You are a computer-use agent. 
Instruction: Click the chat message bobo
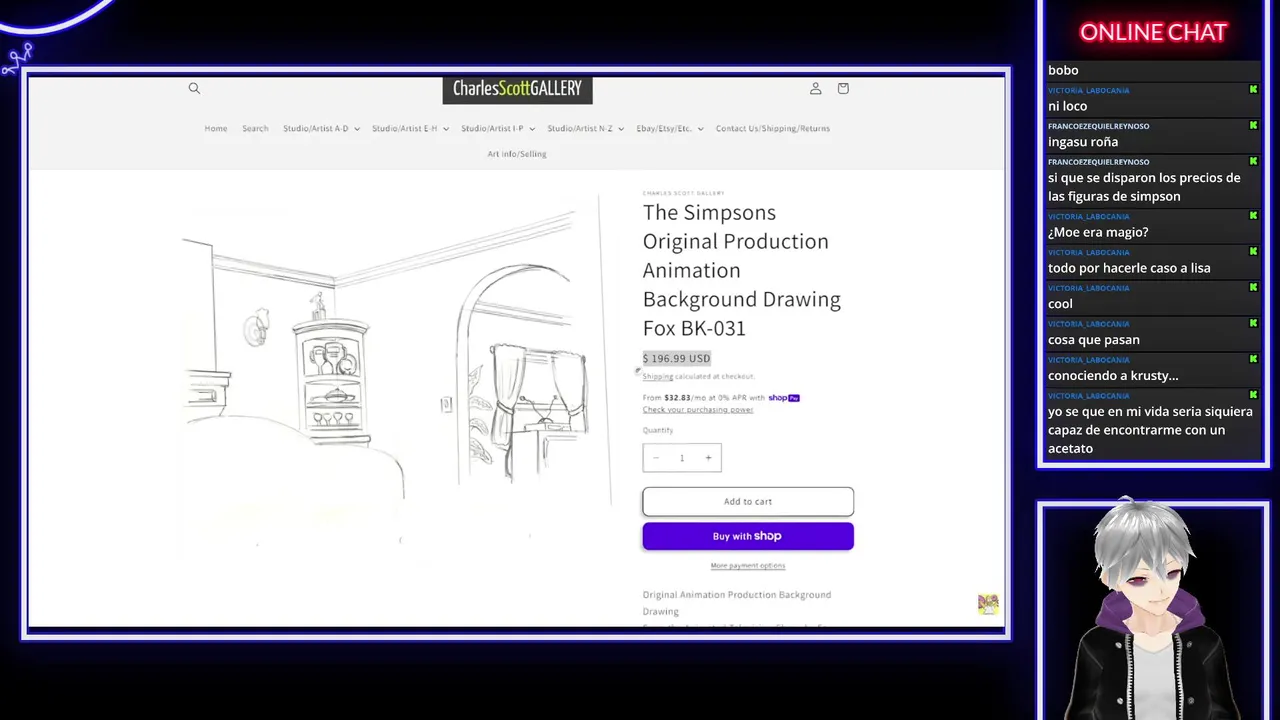[x=1063, y=70]
